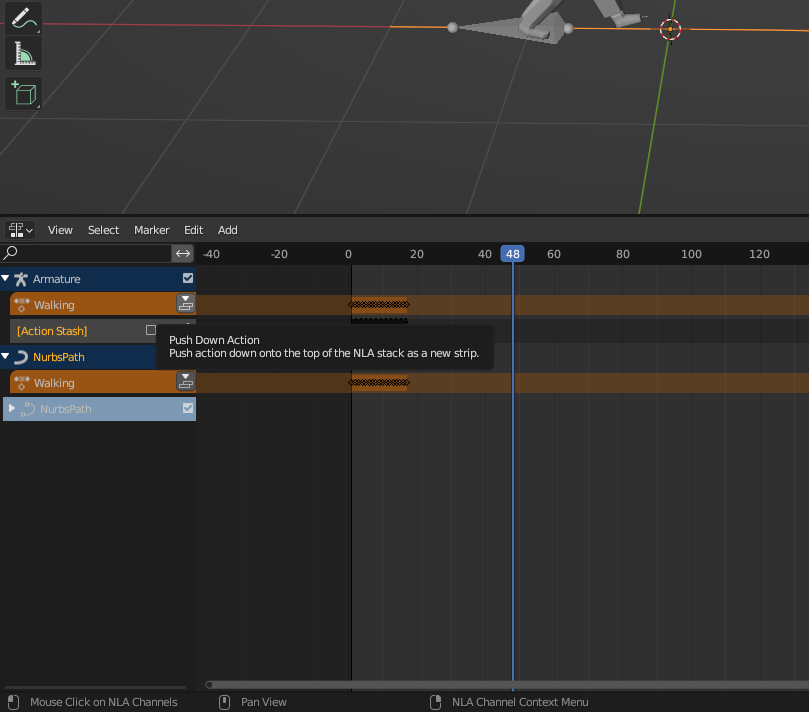Click the channel search input field
The width and height of the screenshot is (809, 712).
90,254
